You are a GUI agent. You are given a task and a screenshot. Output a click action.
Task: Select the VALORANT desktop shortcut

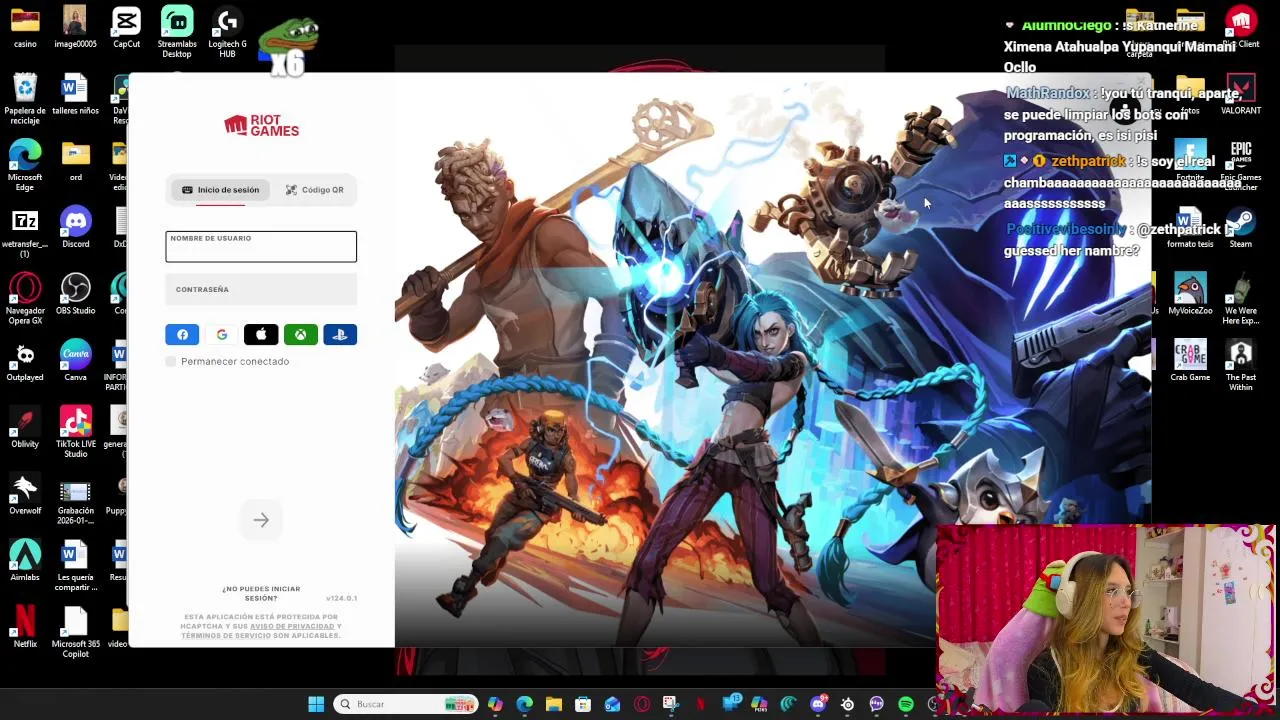[x=1241, y=94]
